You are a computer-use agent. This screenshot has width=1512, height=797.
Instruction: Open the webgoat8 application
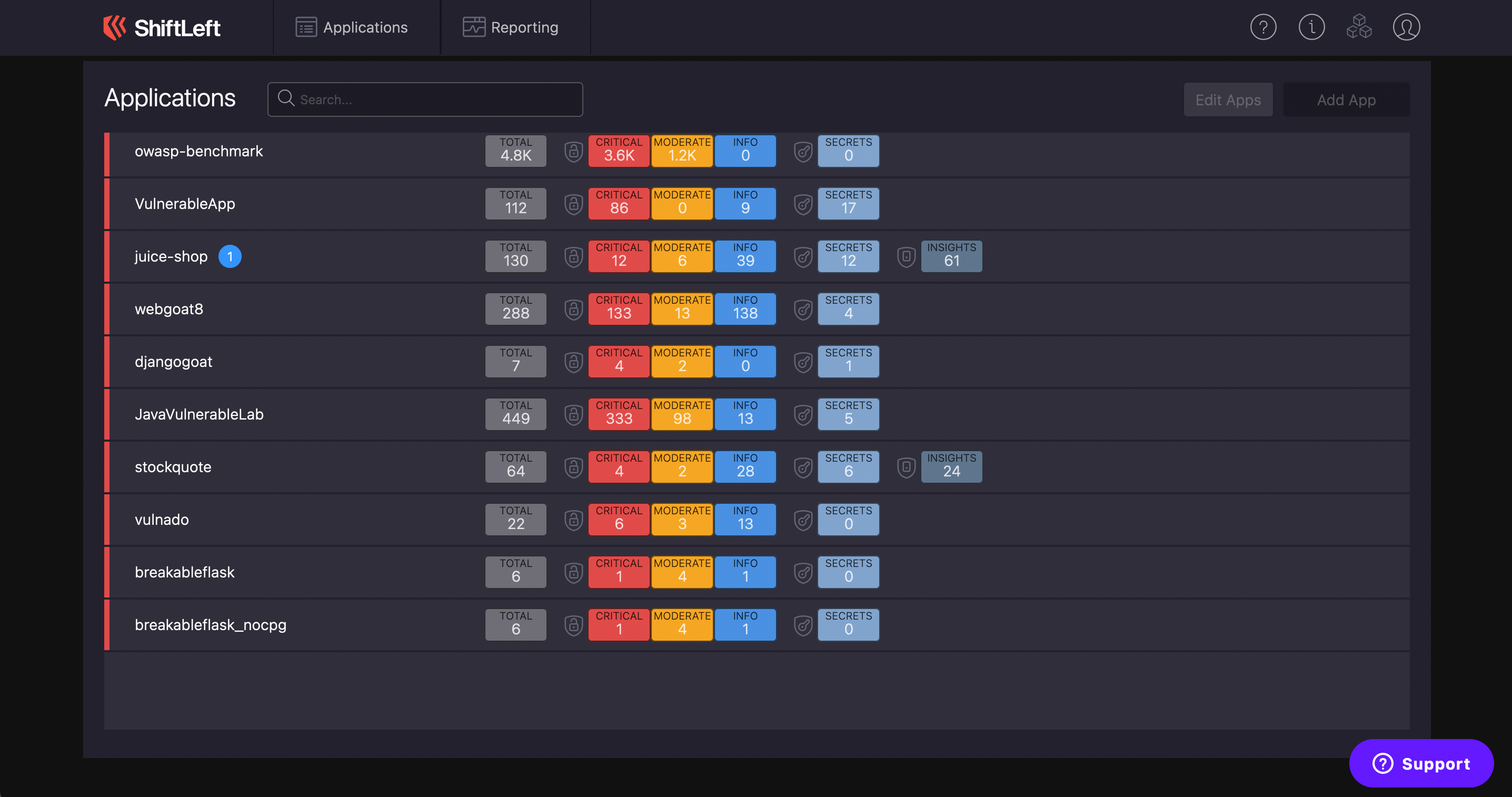169,310
